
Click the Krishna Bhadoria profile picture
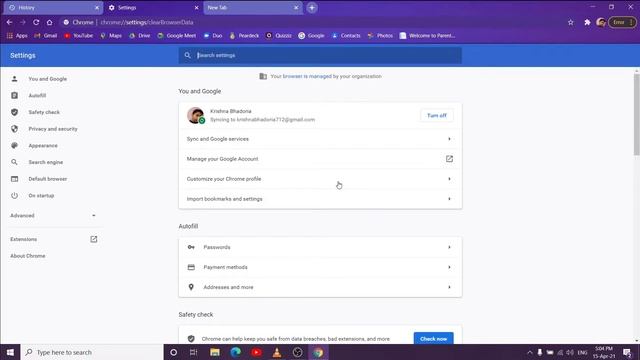tap(196, 116)
